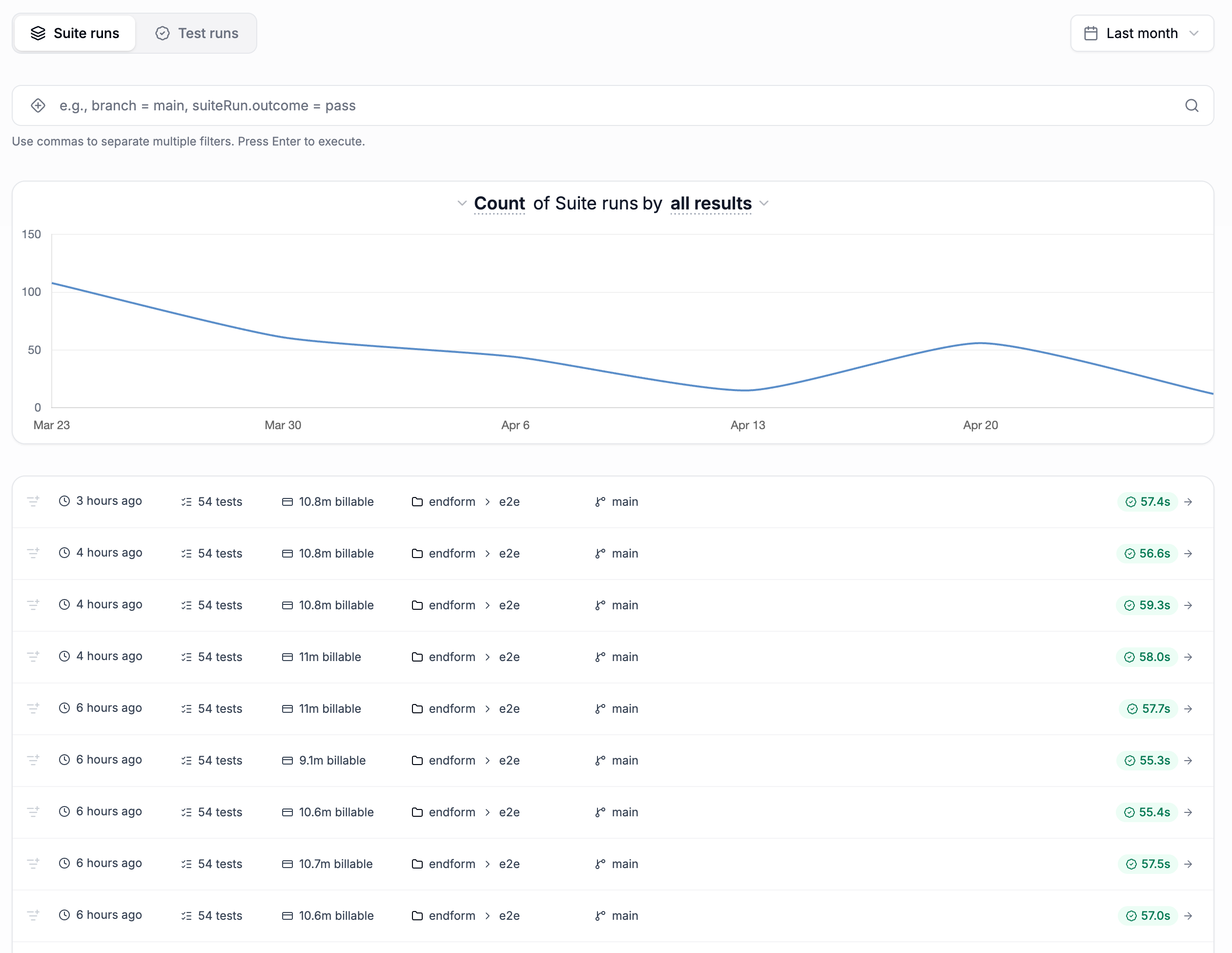Click the check-circle icon on Test runs tab
The width and height of the screenshot is (1232, 953).
pyautogui.click(x=163, y=33)
